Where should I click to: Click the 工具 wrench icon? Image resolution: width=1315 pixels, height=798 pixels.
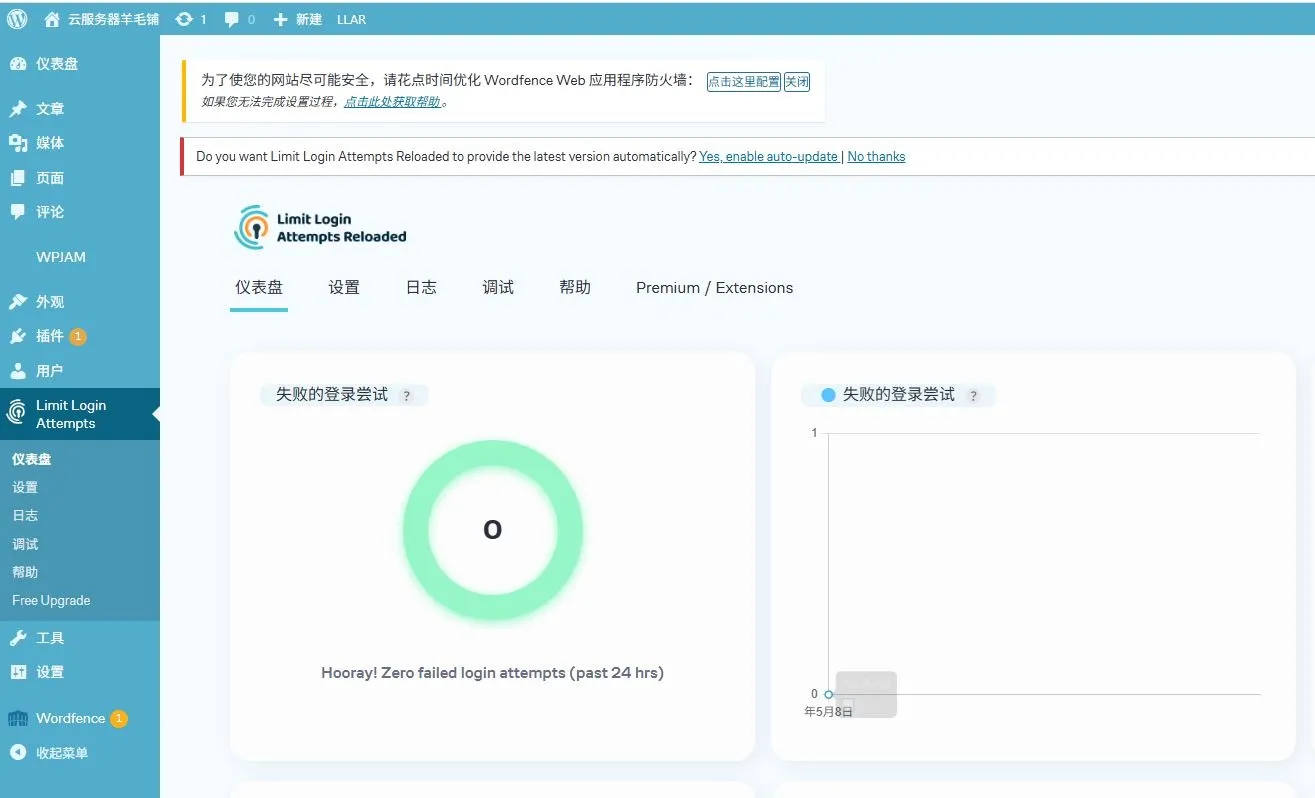[18, 638]
